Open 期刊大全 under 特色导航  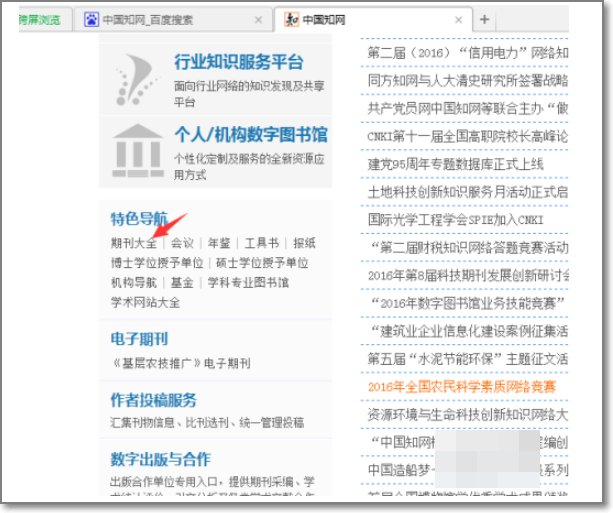point(134,243)
